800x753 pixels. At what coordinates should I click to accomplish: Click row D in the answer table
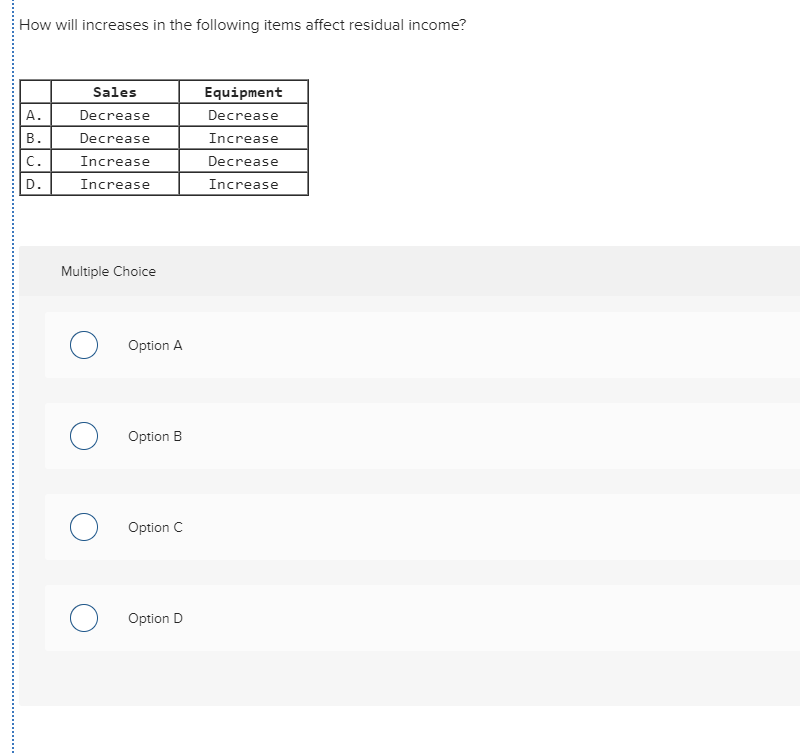tap(33, 184)
